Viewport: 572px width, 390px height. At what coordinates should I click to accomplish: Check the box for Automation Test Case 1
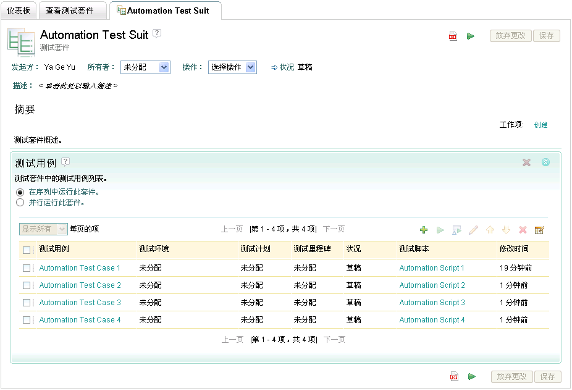(x=27, y=268)
